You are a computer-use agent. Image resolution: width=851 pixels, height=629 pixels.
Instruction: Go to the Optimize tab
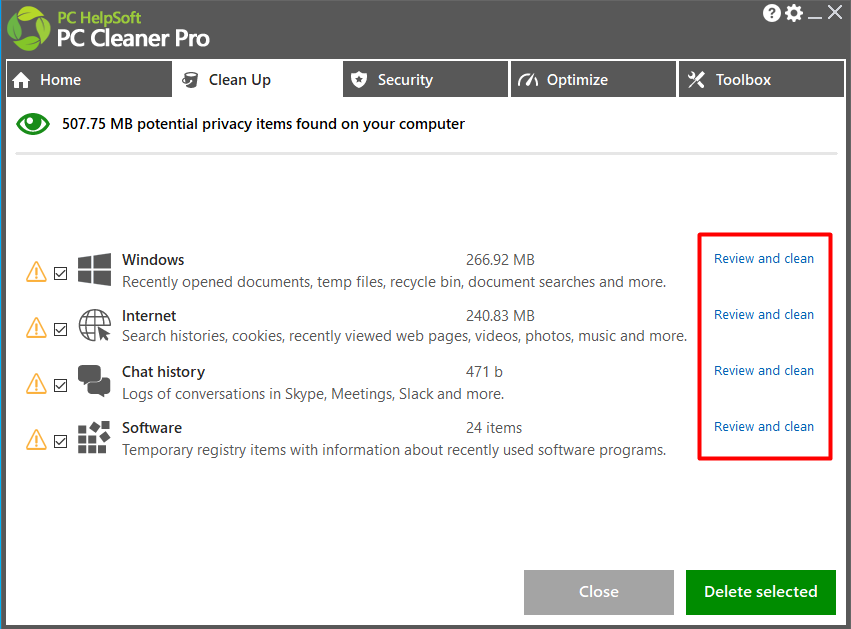coord(593,79)
